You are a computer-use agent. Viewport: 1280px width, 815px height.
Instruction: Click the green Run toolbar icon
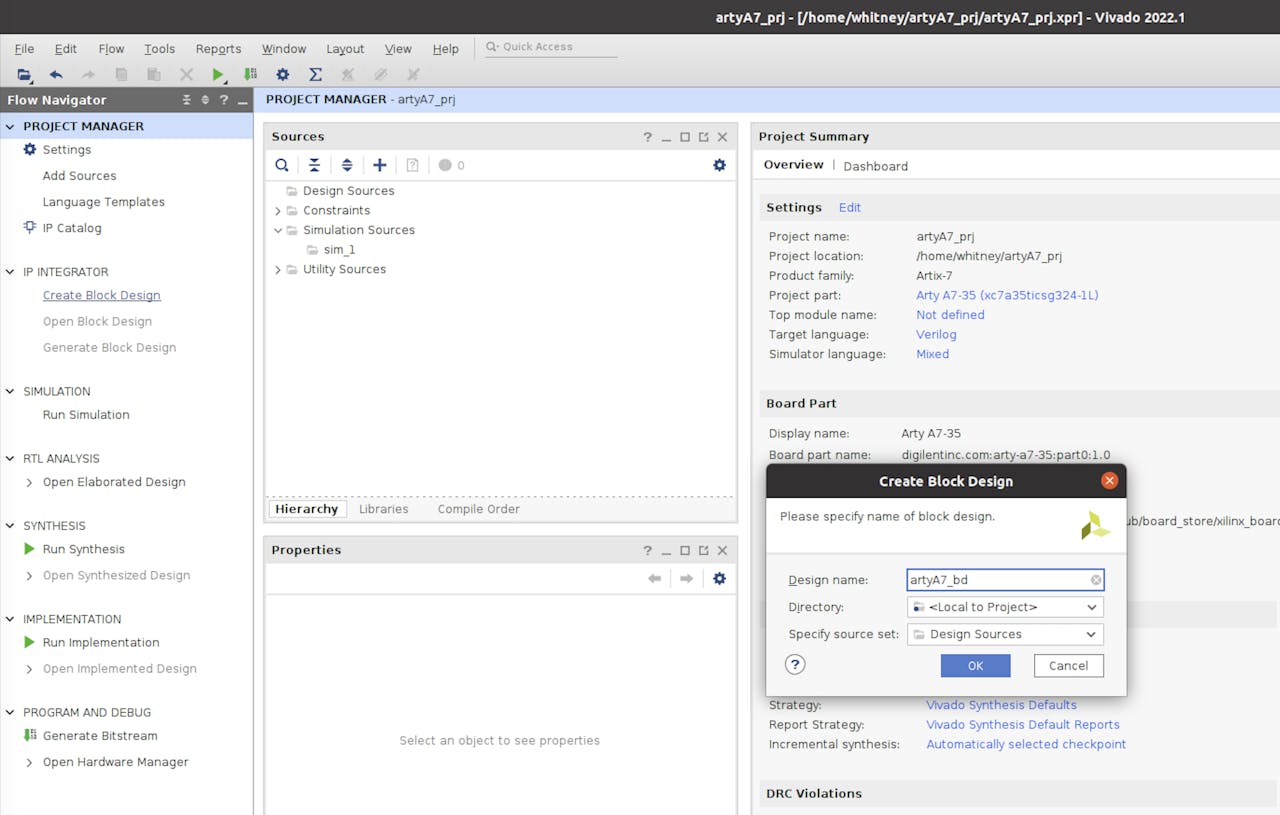218,75
